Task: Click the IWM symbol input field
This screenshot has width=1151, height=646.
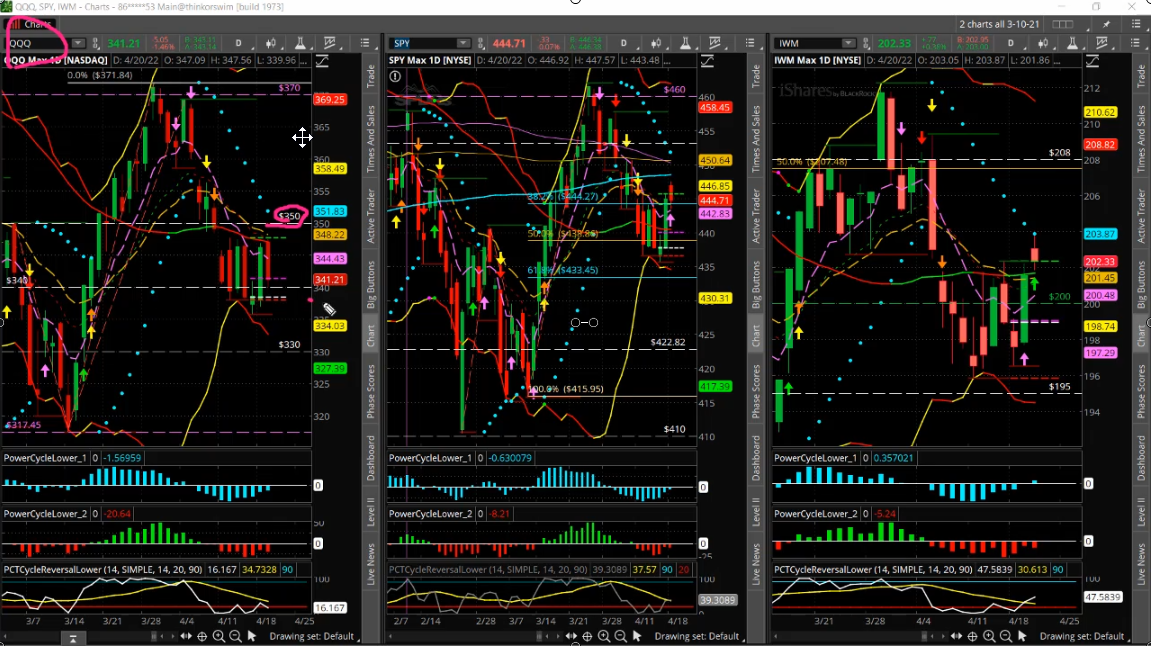Action: click(x=809, y=43)
